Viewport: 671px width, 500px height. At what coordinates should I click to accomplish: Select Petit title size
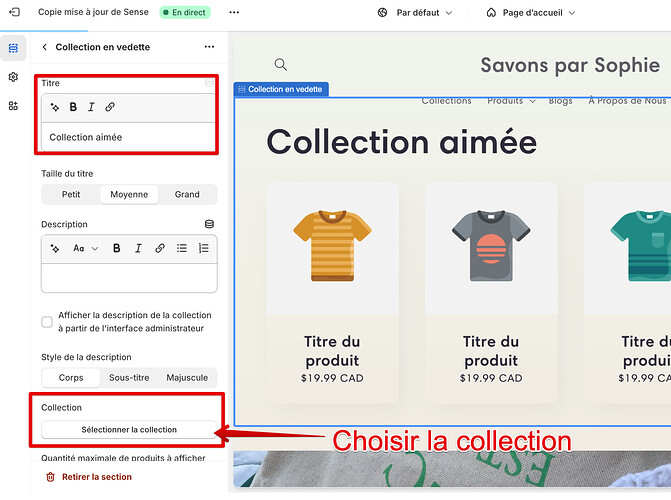[71, 194]
